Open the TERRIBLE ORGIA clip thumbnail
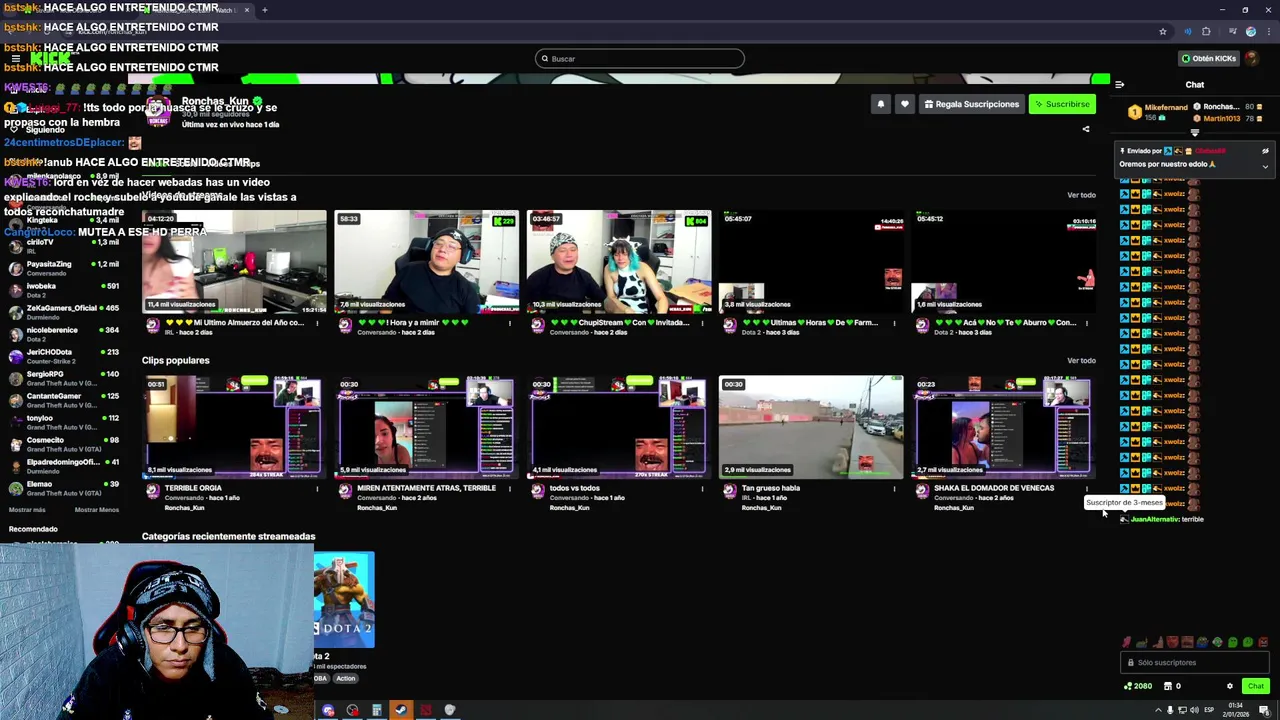This screenshot has height=720, width=1280. (x=234, y=427)
